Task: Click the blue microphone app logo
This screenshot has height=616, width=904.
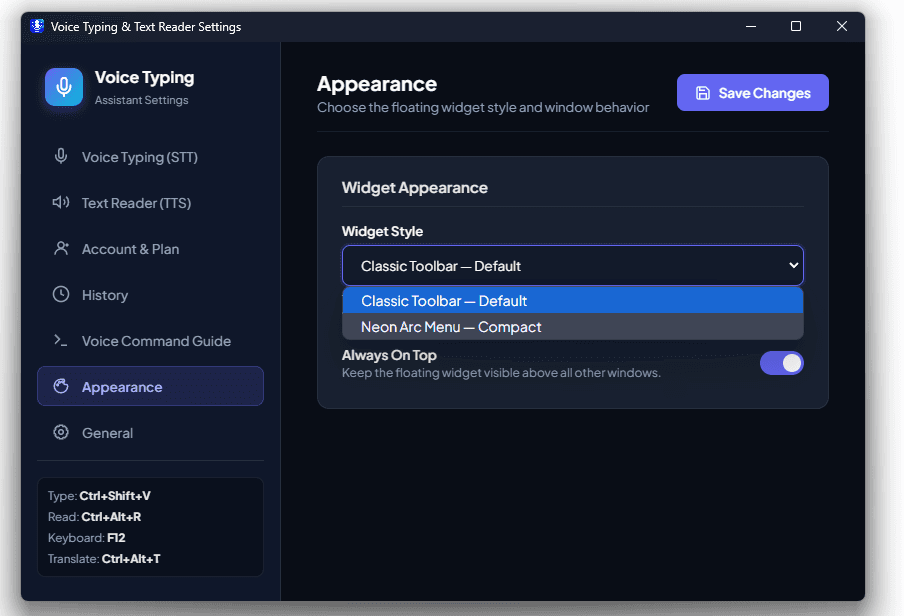Action: click(64, 87)
